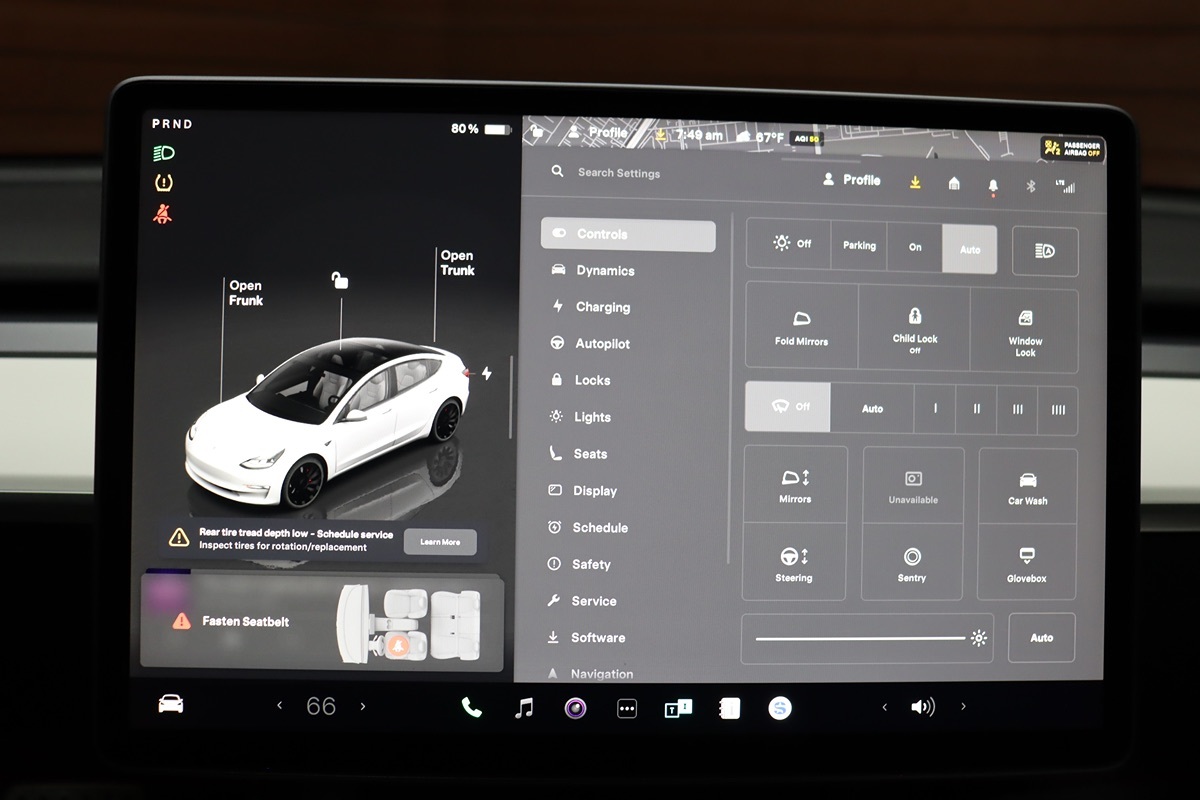Set exterior lights to Parking

pyautogui.click(x=859, y=246)
